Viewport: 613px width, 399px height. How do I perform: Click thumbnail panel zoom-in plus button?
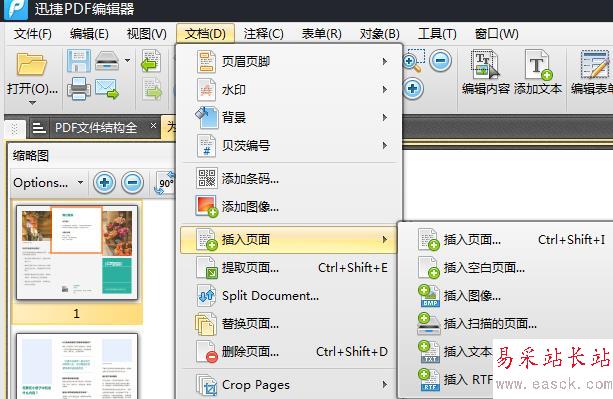point(104,183)
